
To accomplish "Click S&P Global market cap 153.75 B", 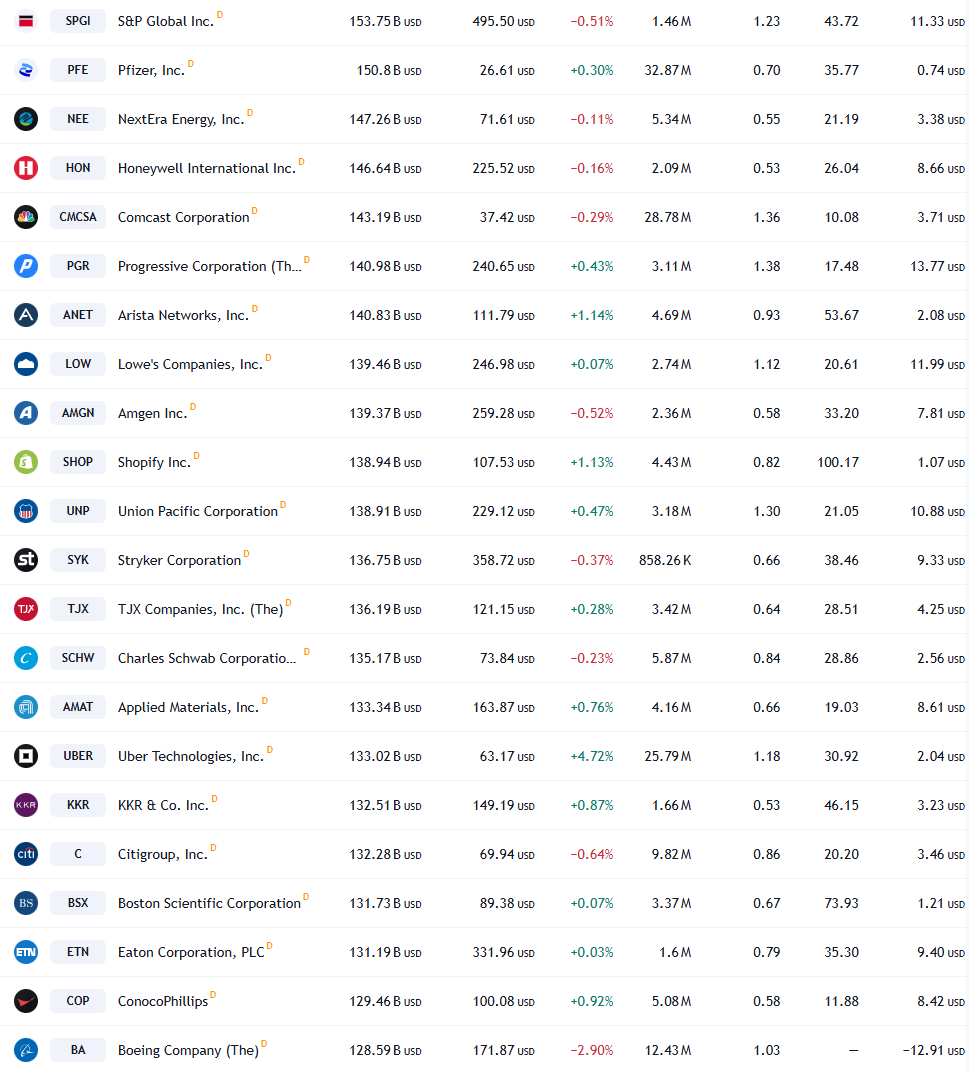I will coord(385,21).
